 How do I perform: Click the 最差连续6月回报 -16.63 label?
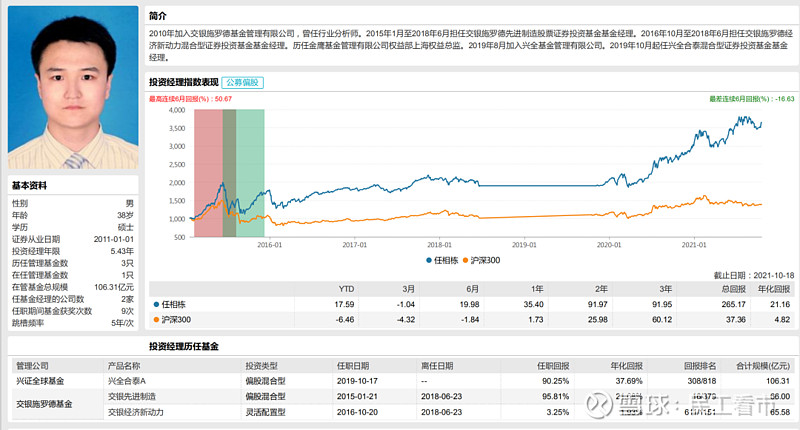click(752, 99)
